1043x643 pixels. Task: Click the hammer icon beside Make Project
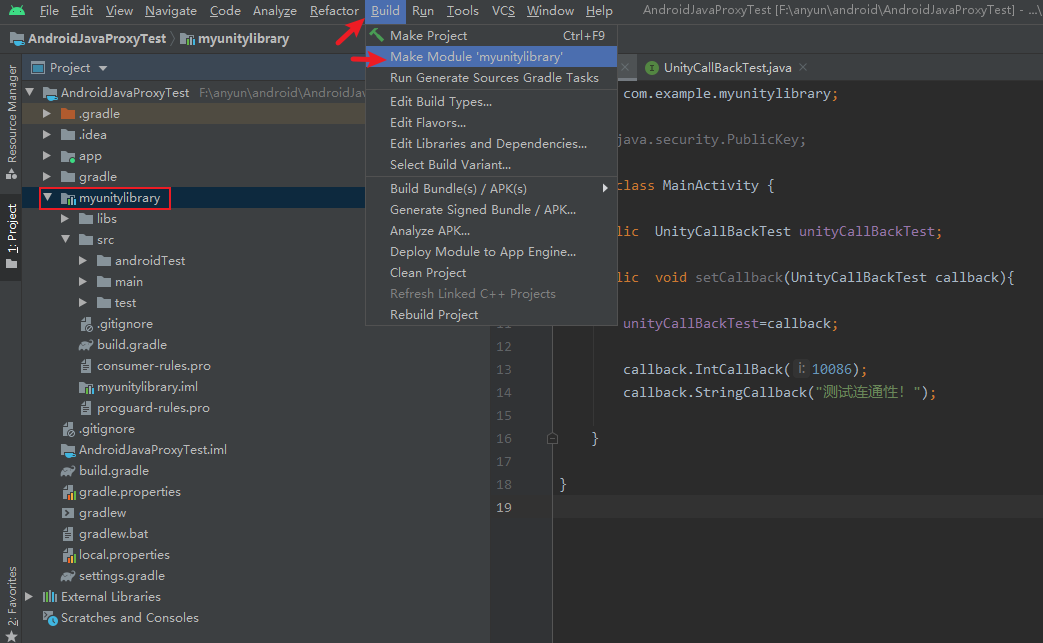376,35
